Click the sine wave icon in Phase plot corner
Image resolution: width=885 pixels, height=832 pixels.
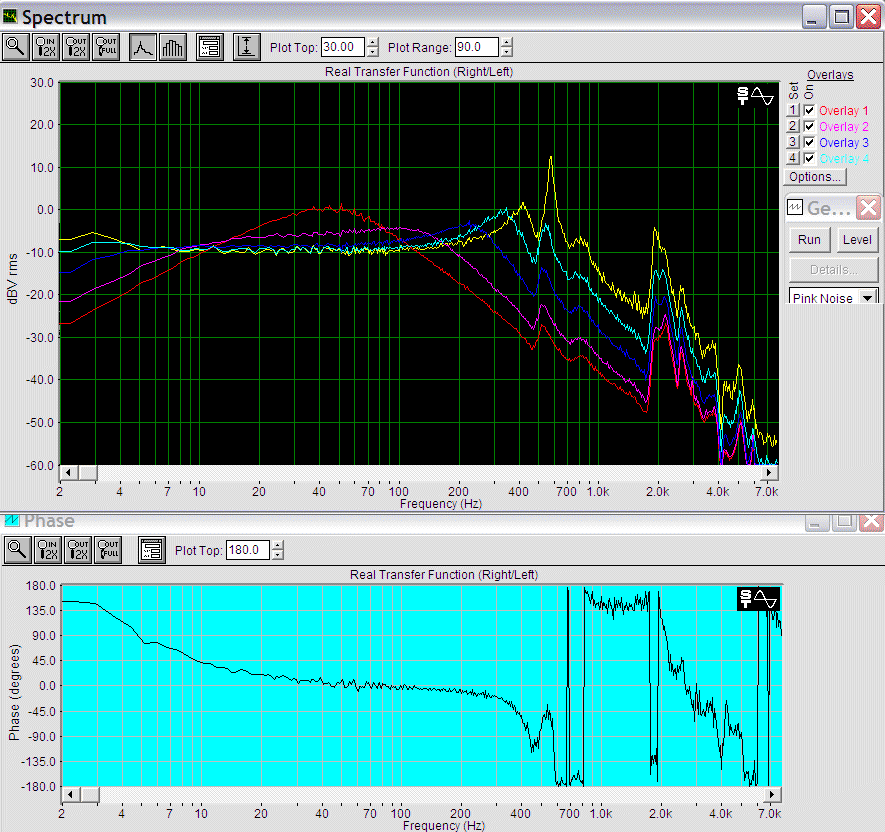[765, 598]
